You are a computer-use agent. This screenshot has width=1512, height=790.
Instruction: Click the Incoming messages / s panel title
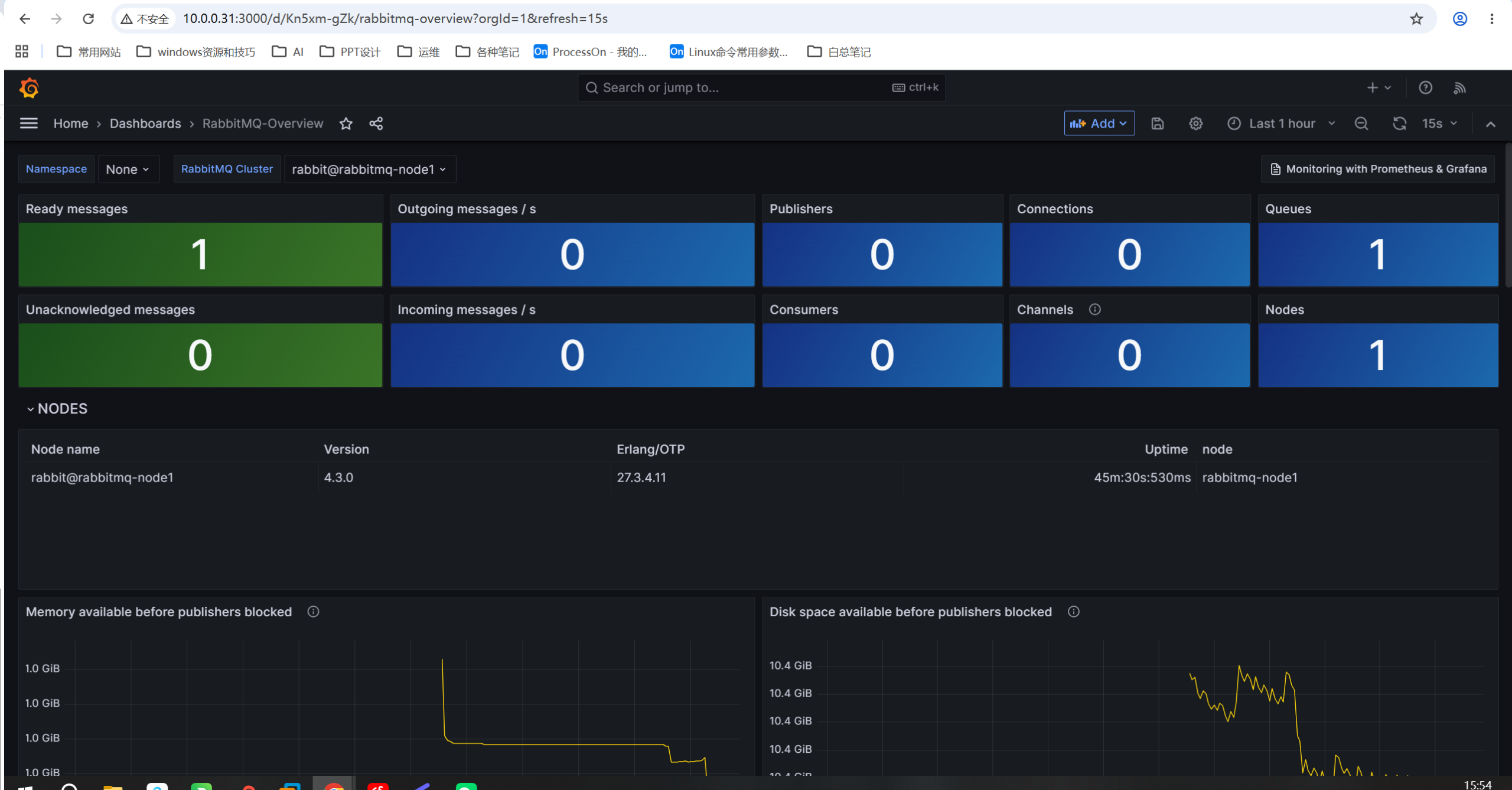pyautogui.click(x=467, y=310)
